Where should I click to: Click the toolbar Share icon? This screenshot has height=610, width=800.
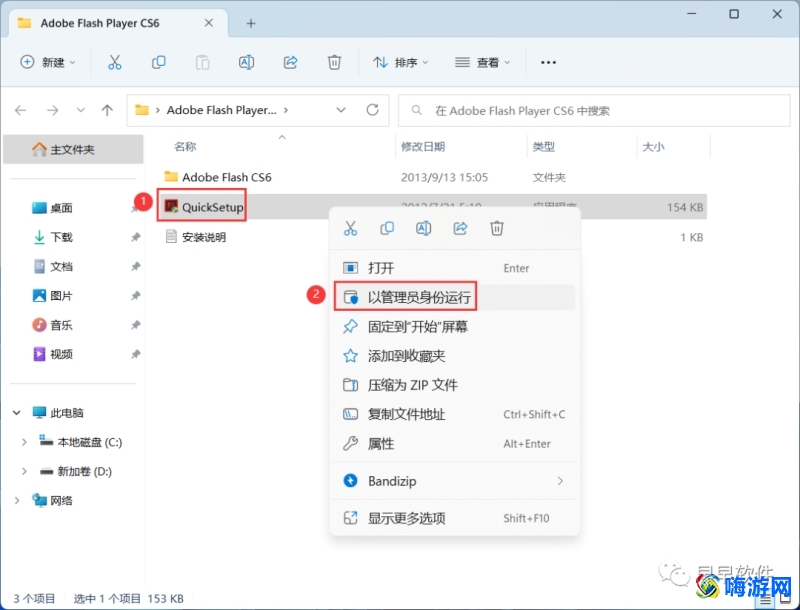point(290,62)
